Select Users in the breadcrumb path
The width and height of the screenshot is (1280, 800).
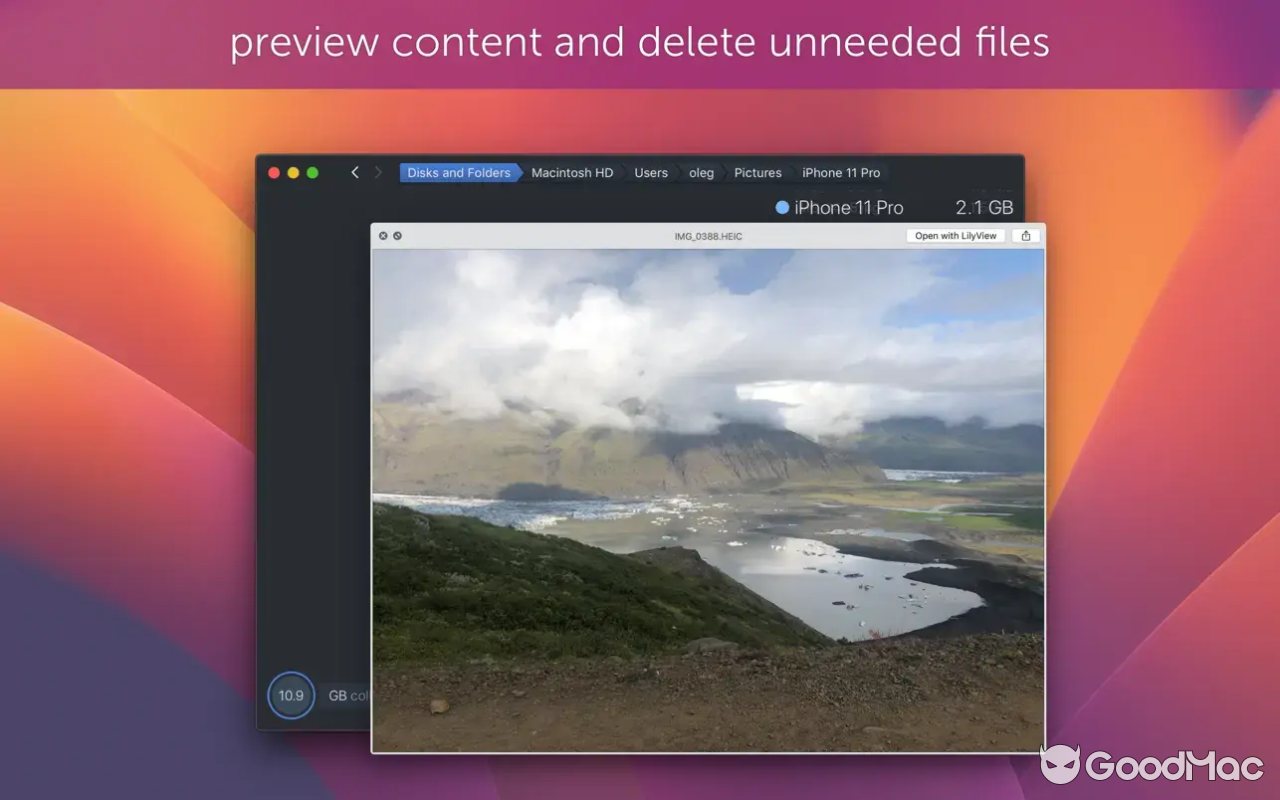coord(650,172)
